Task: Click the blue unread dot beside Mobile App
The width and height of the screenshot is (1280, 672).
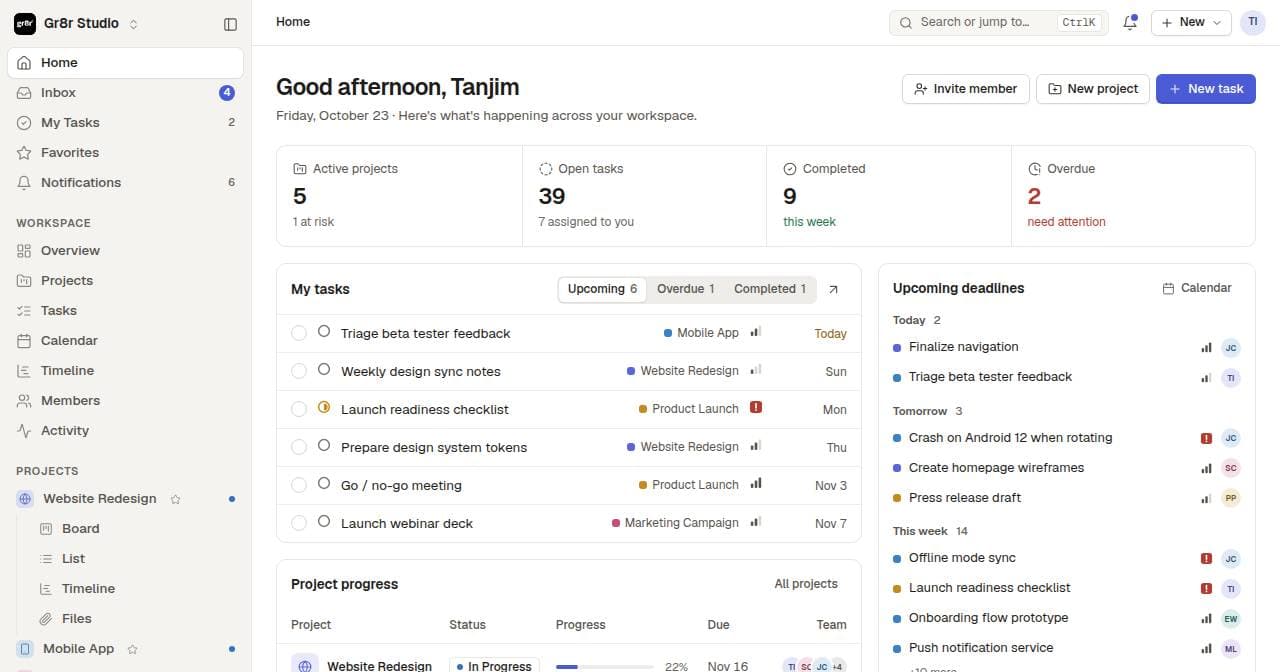Action: coord(232,649)
